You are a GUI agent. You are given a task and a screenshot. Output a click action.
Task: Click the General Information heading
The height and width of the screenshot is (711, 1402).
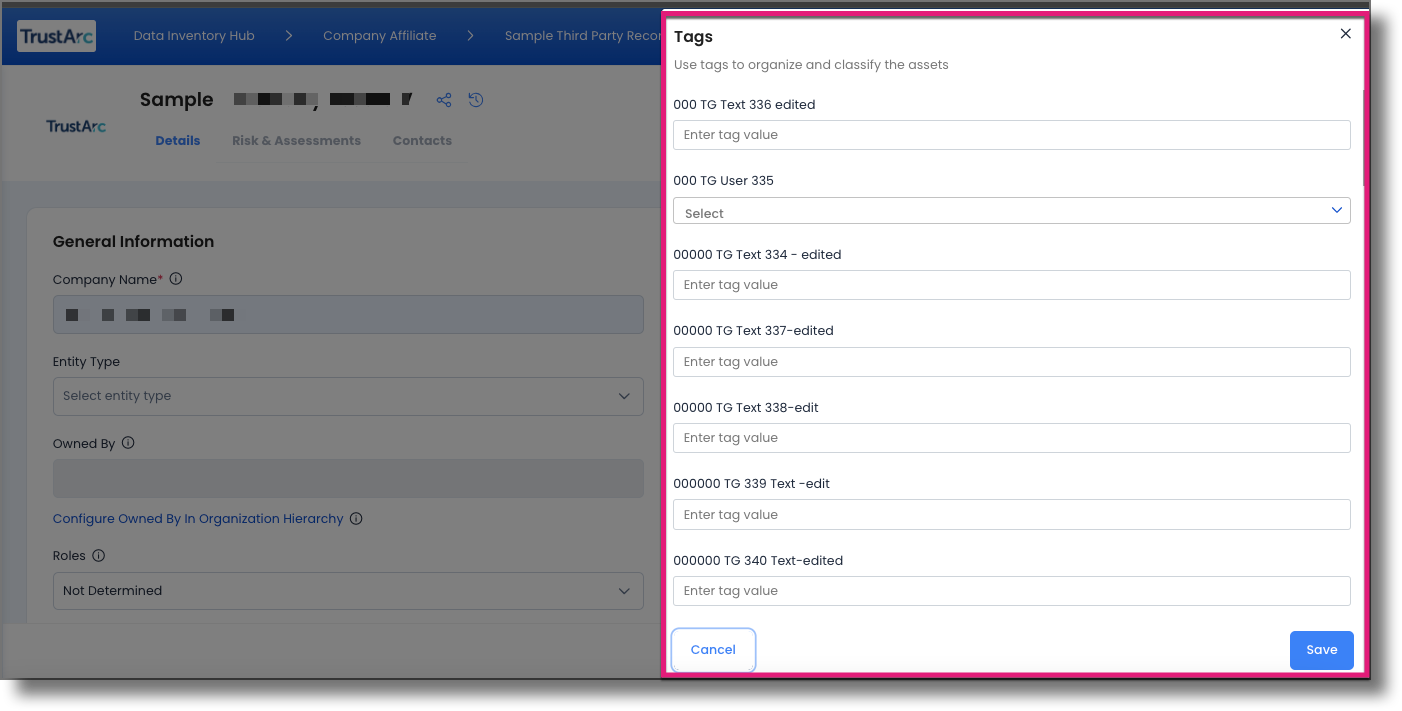tap(133, 241)
